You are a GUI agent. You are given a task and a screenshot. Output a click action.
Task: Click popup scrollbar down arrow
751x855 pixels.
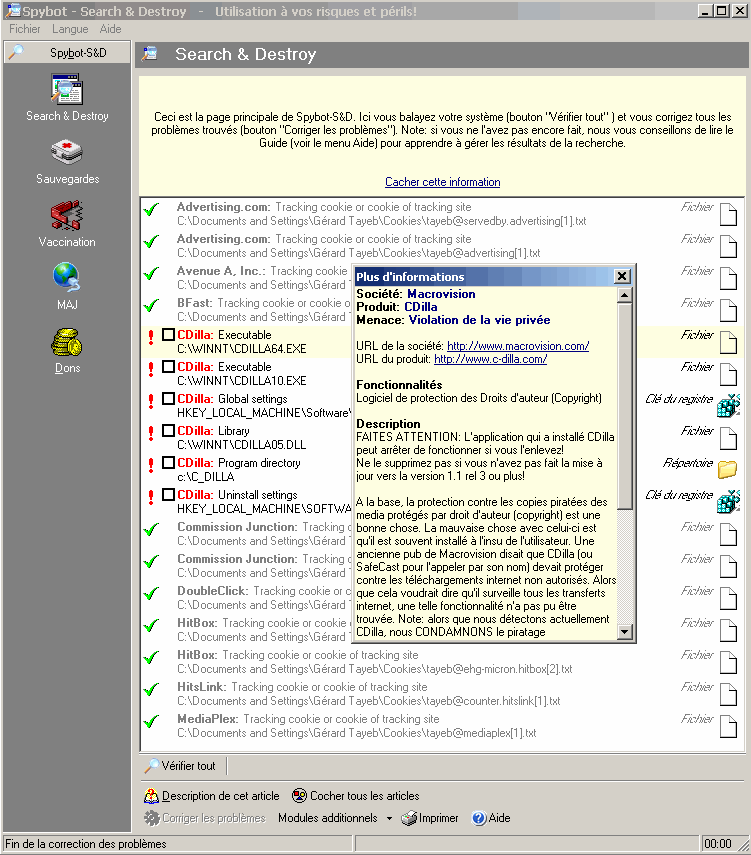pos(624,631)
